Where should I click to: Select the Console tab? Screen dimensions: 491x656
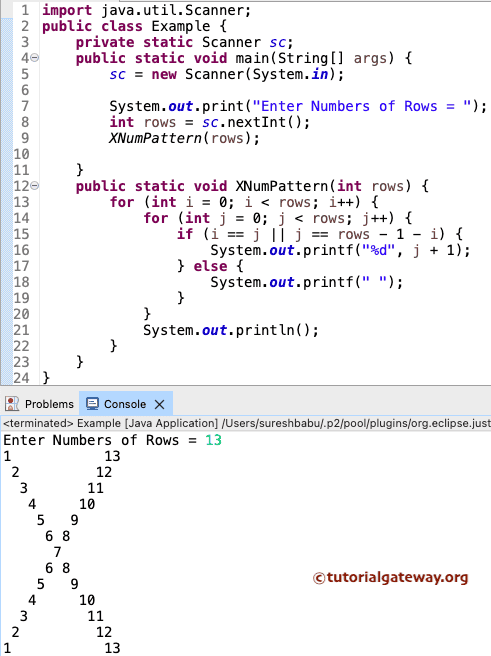tap(125, 404)
